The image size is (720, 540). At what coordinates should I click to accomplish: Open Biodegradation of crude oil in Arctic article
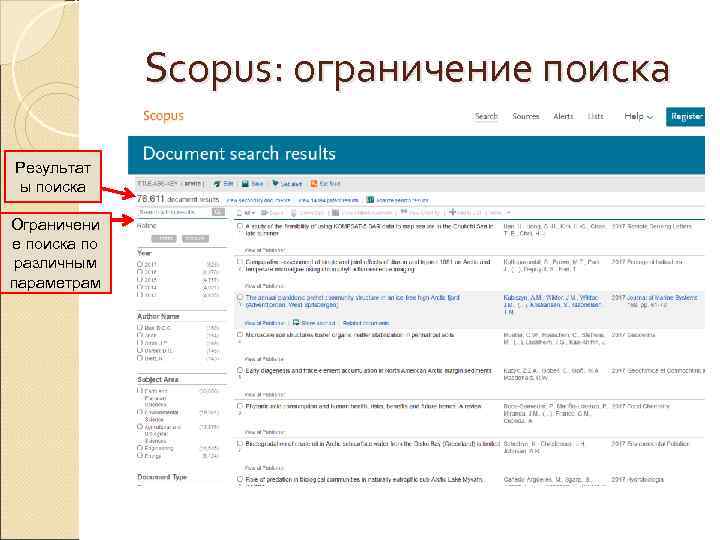pyautogui.click(x=372, y=444)
